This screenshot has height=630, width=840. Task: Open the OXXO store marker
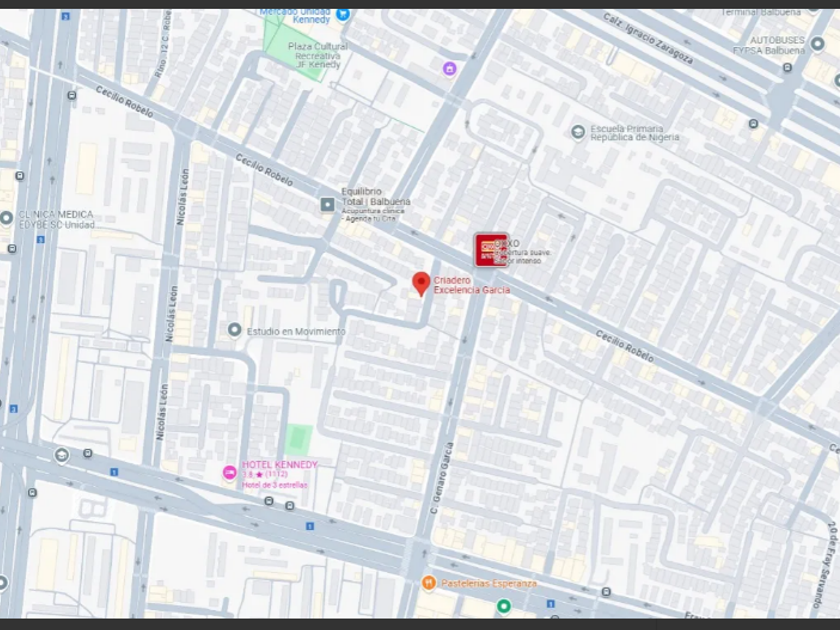[491, 250]
